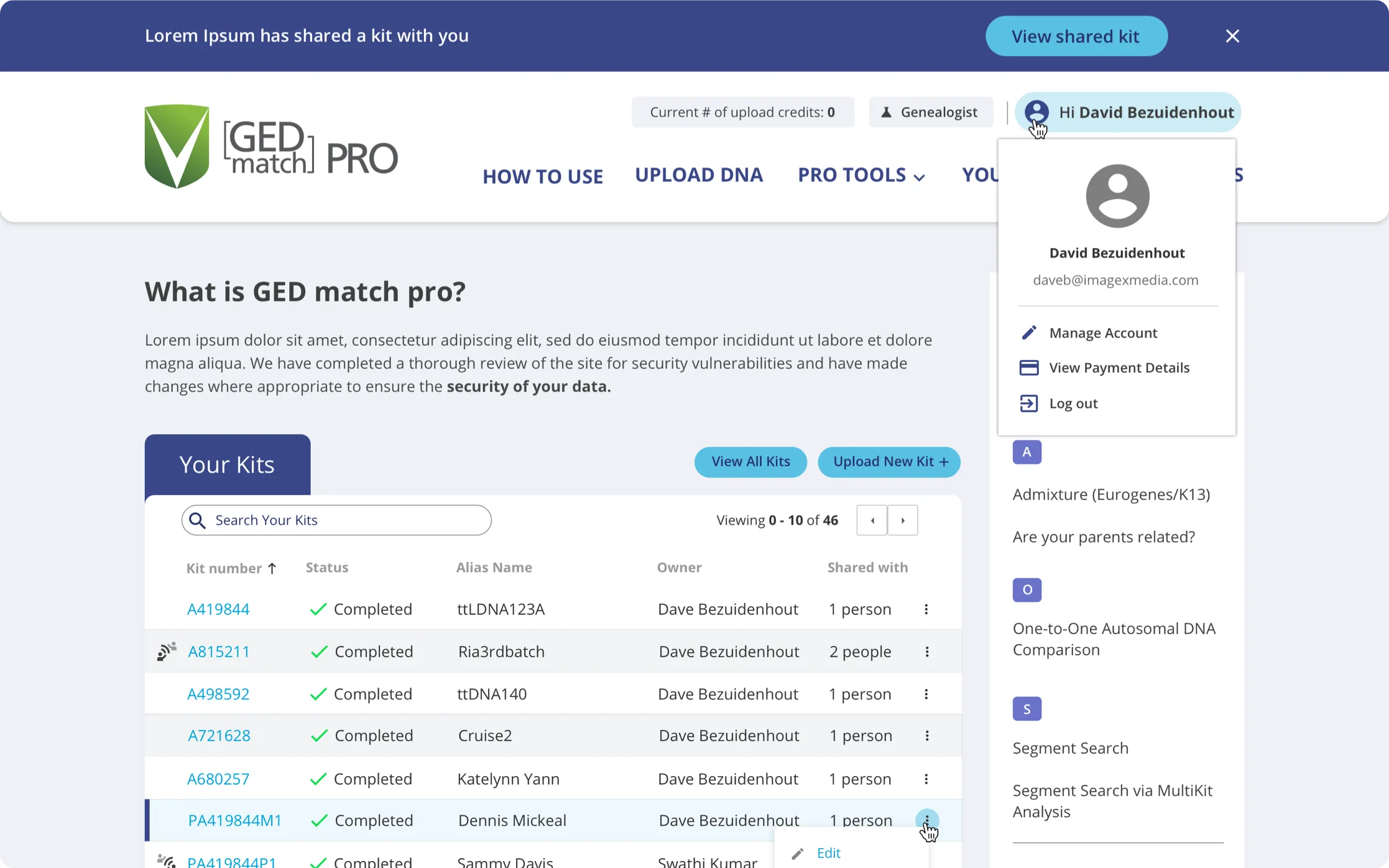Focus the Search Your Kits field
The image size is (1389, 868).
point(336,520)
